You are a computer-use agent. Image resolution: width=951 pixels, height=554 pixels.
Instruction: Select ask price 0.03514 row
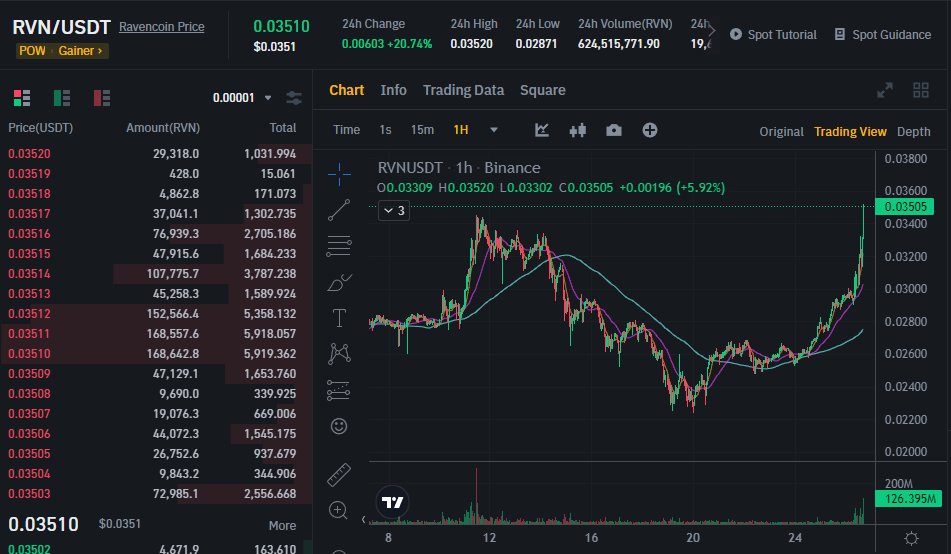point(156,274)
